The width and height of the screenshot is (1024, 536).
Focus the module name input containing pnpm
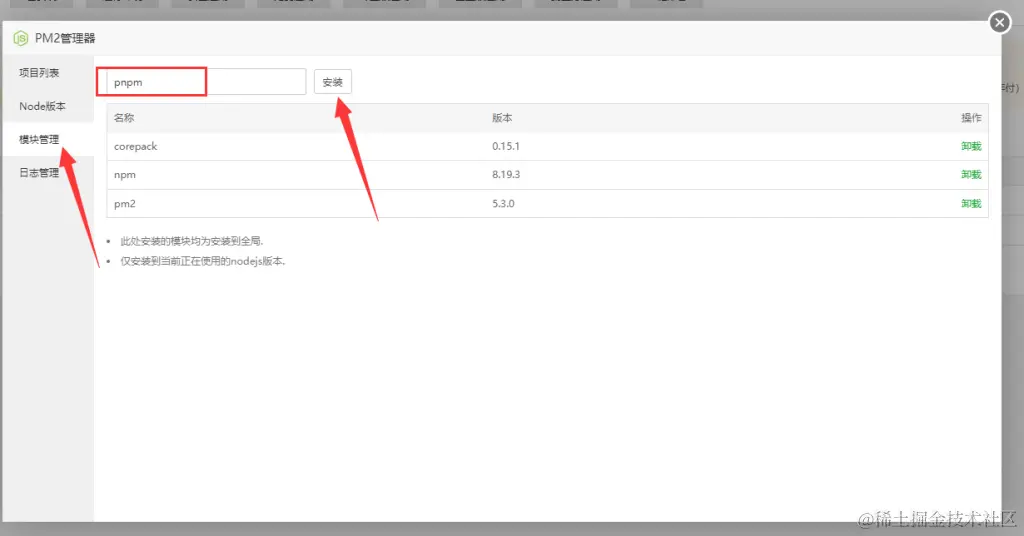[x=206, y=82]
